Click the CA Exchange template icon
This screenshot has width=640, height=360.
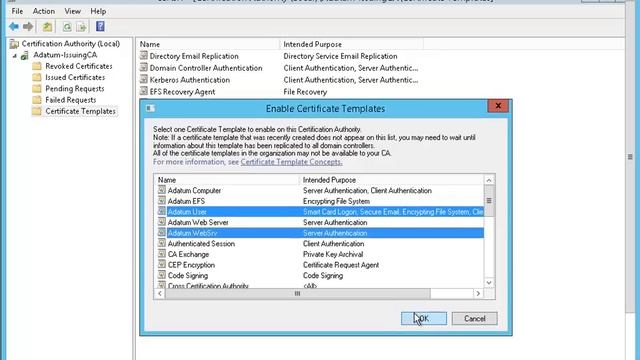point(162,254)
